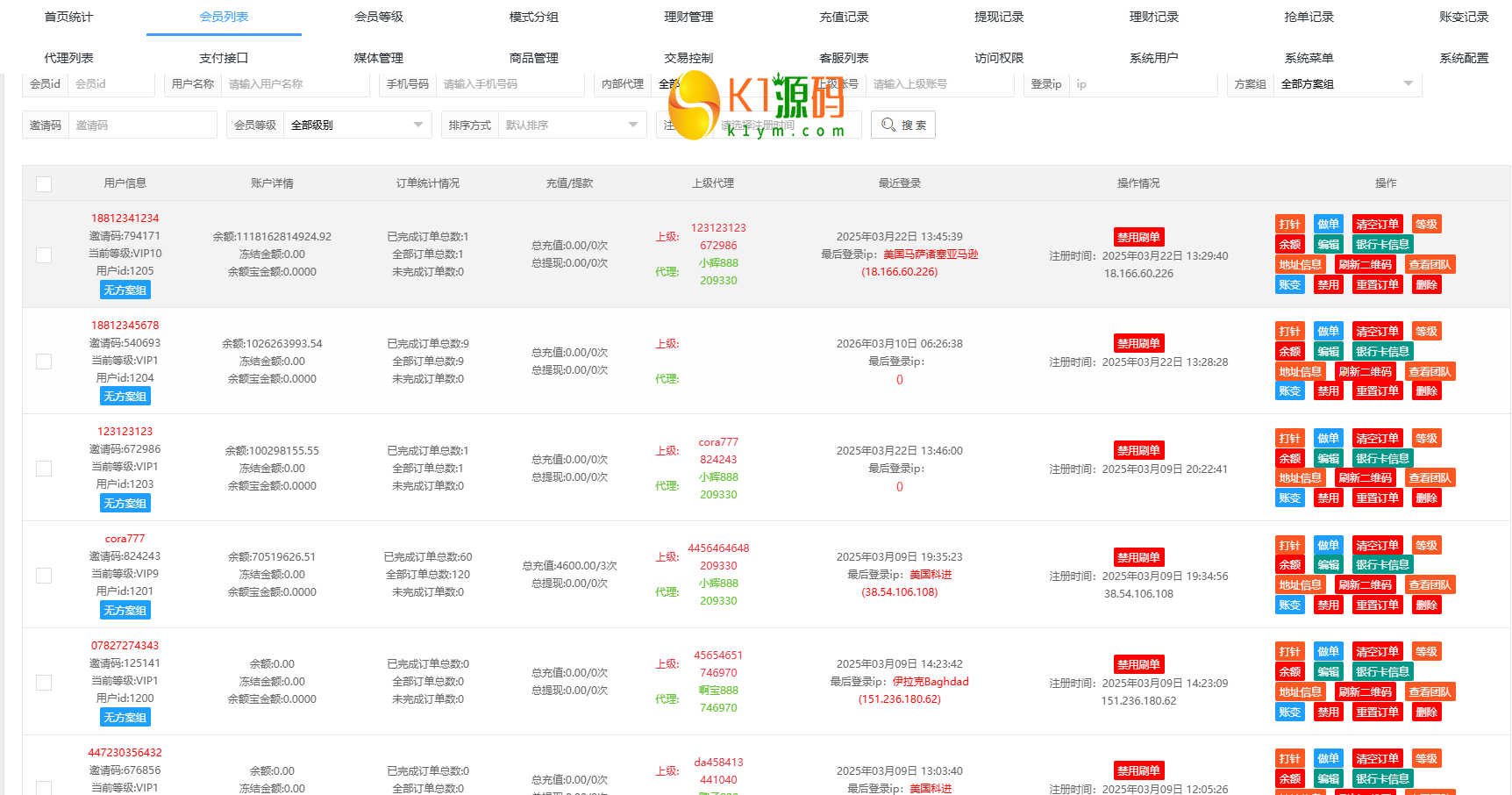Click 打针 for user 18812341234

1289,225
